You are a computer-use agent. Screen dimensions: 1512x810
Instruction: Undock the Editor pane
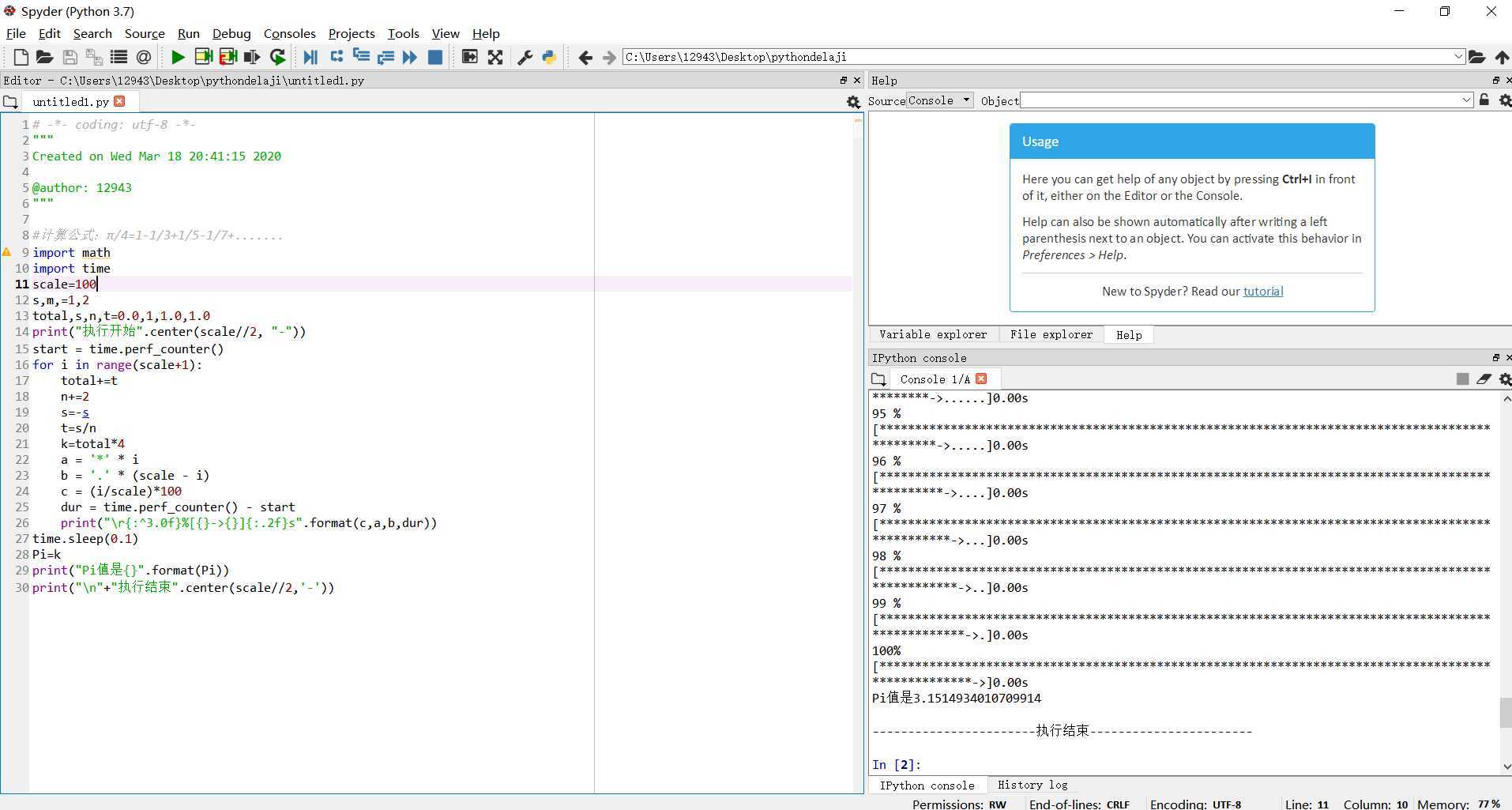pos(843,81)
